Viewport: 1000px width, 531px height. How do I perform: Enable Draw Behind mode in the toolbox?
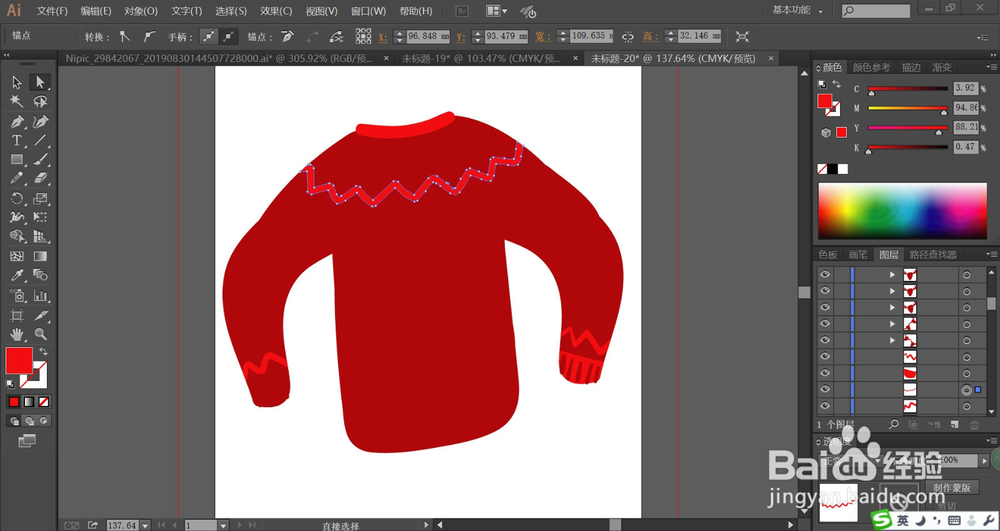click(x=29, y=421)
